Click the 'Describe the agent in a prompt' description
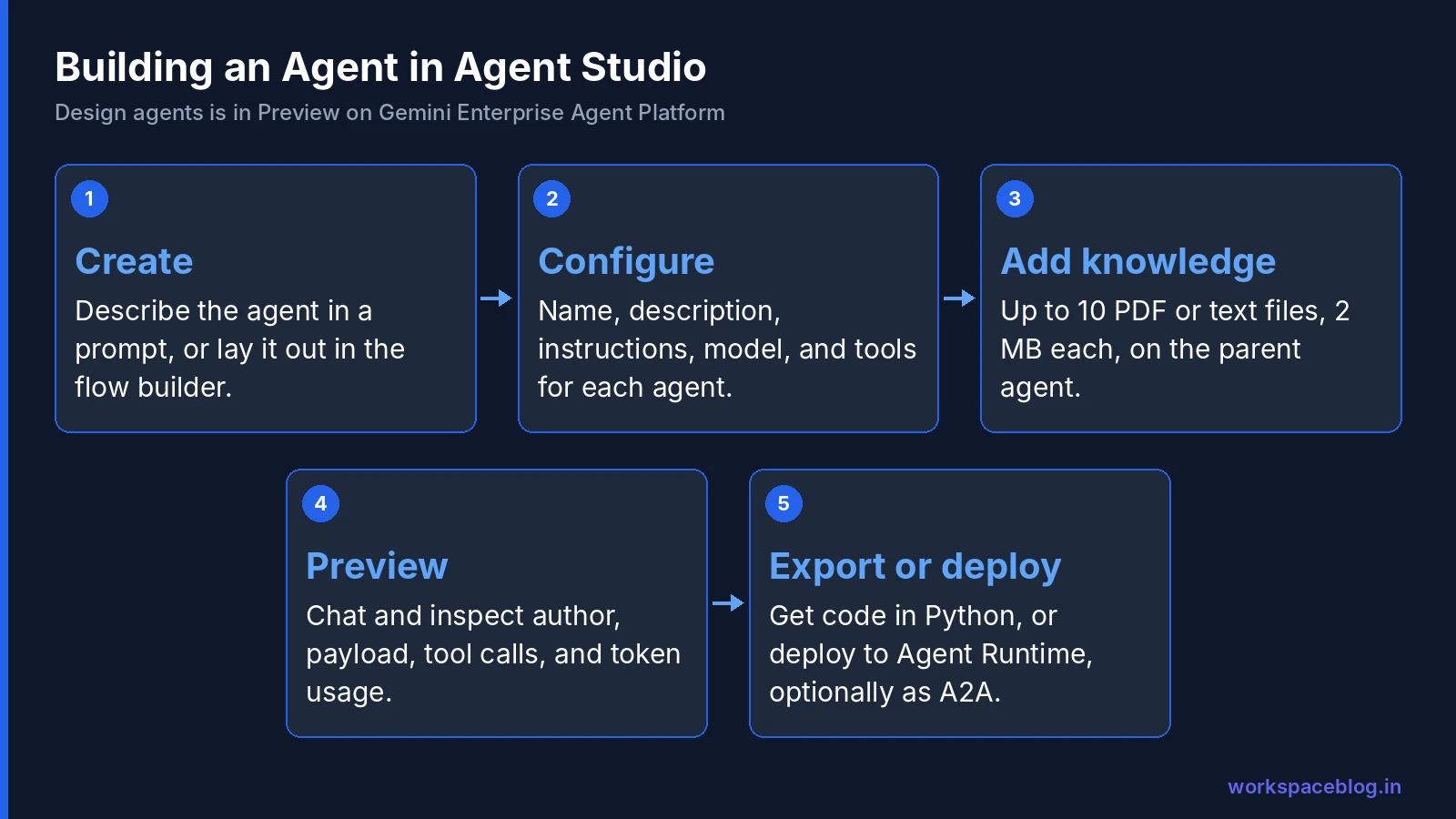The image size is (1456, 819). point(239,349)
